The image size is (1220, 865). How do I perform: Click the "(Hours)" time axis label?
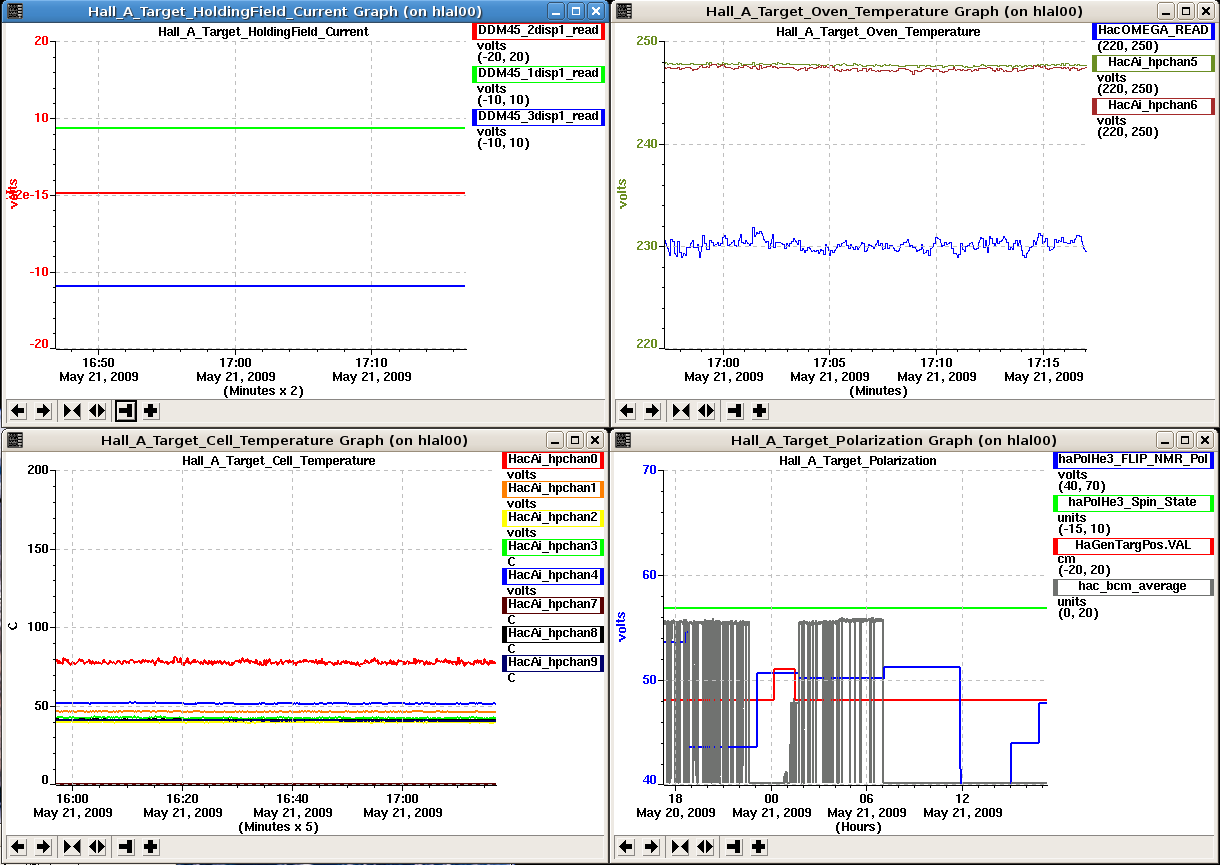[858, 827]
